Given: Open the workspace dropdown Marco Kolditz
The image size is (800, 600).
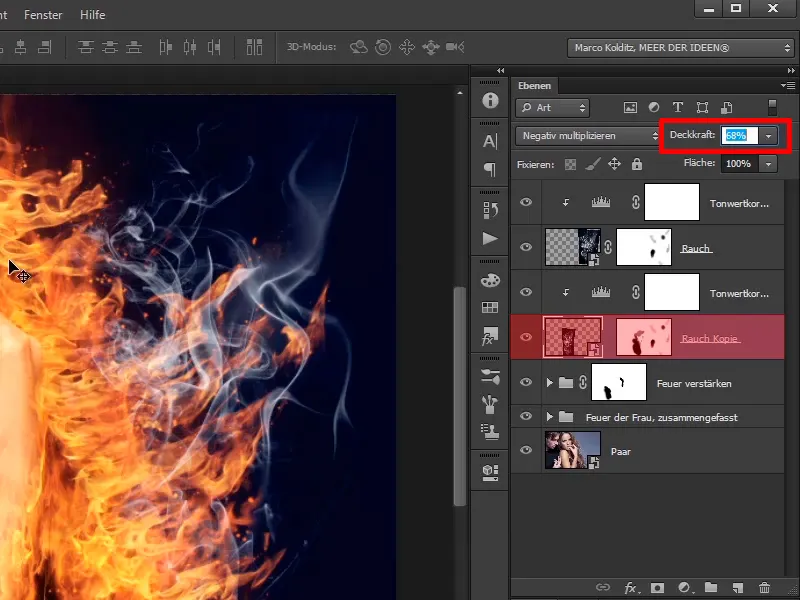Looking at the screenshot, I should (680, 47).
